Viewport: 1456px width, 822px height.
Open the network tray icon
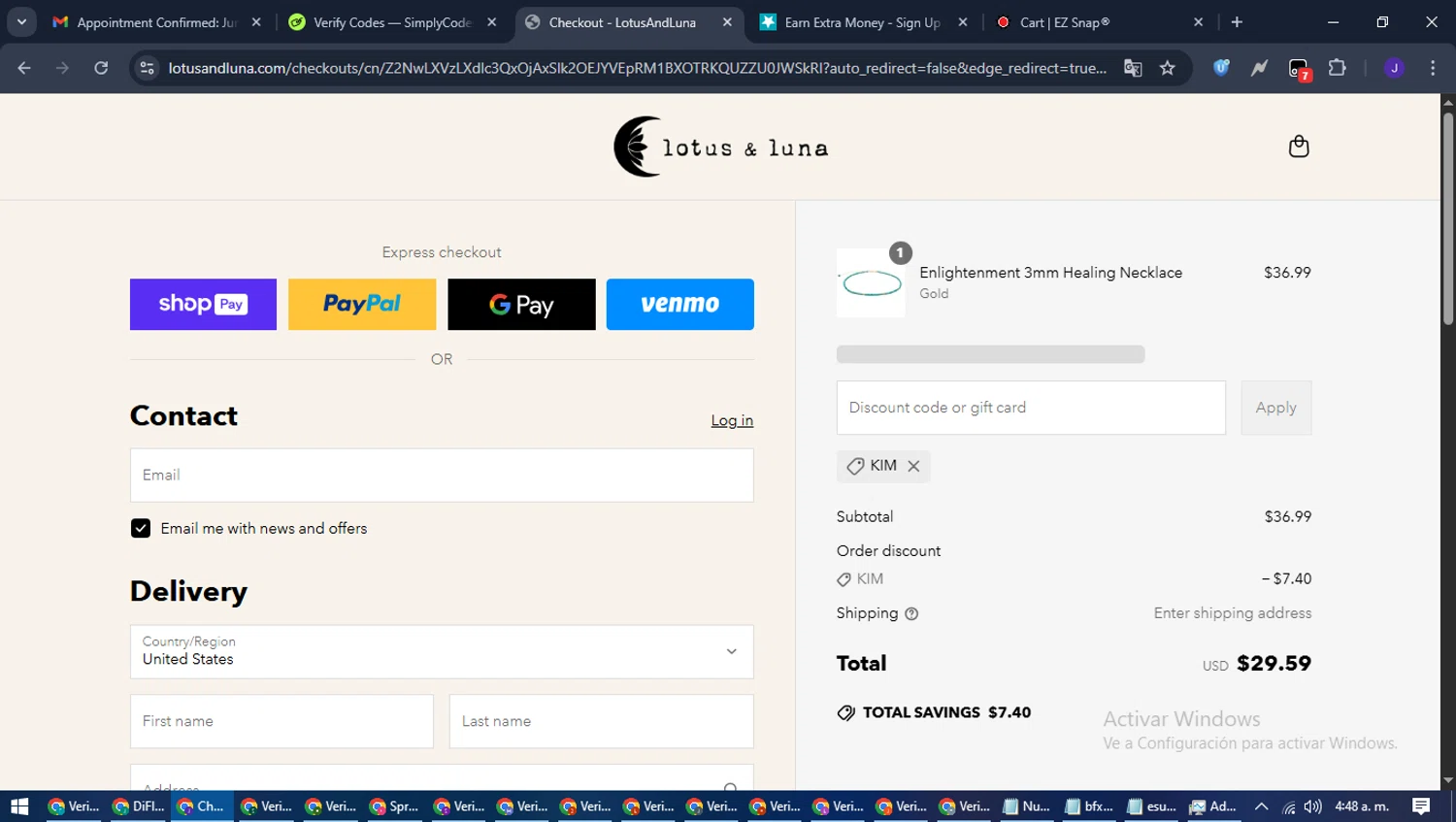(x=1288, y=806)
